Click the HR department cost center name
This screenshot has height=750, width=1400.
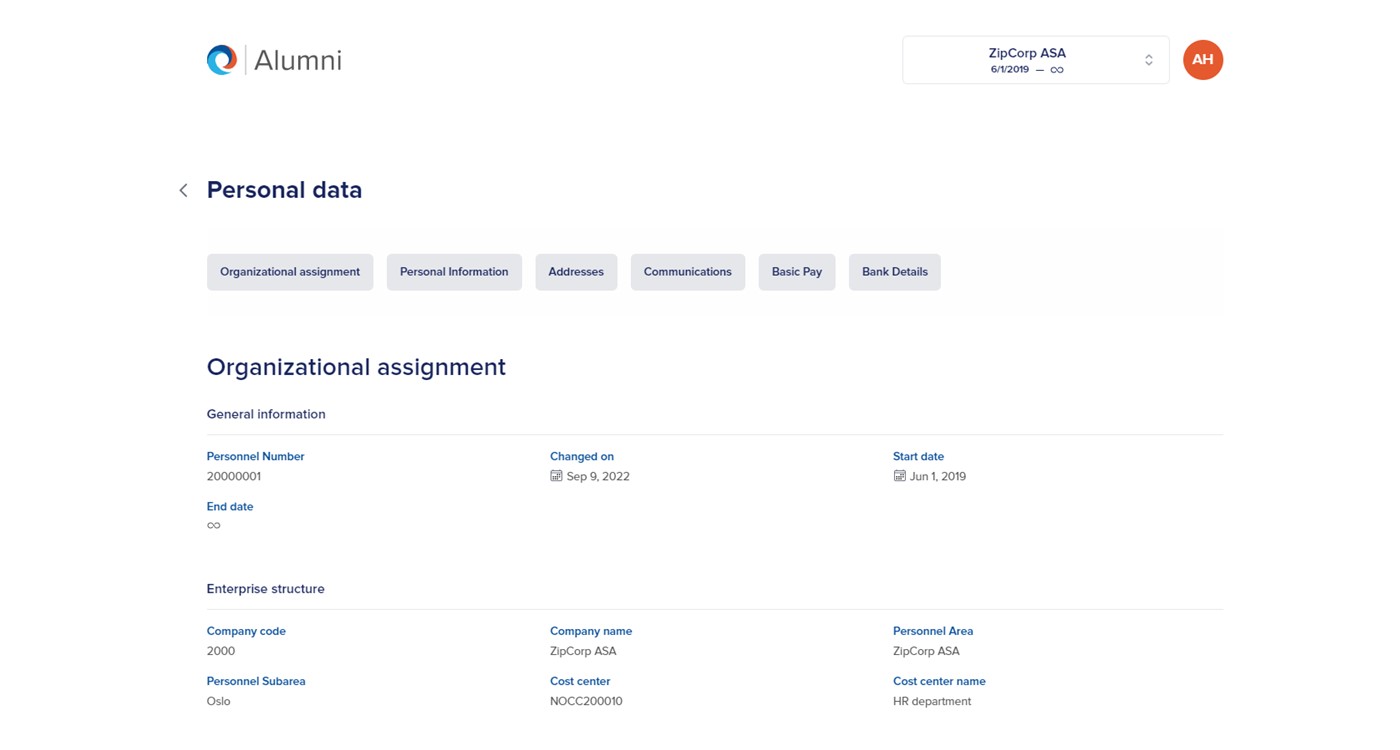(x=931, y=702)
